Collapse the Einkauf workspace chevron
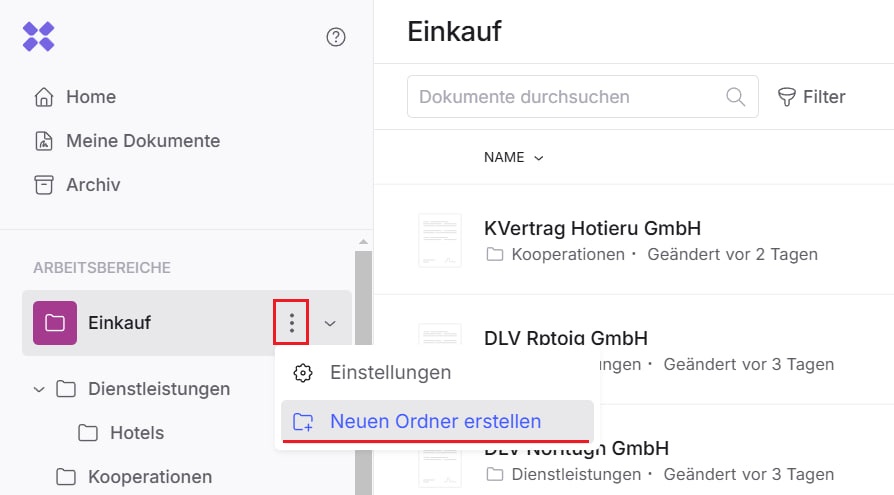Image resolution: width=894 pixels, height=495 pixels. [330, 323]
